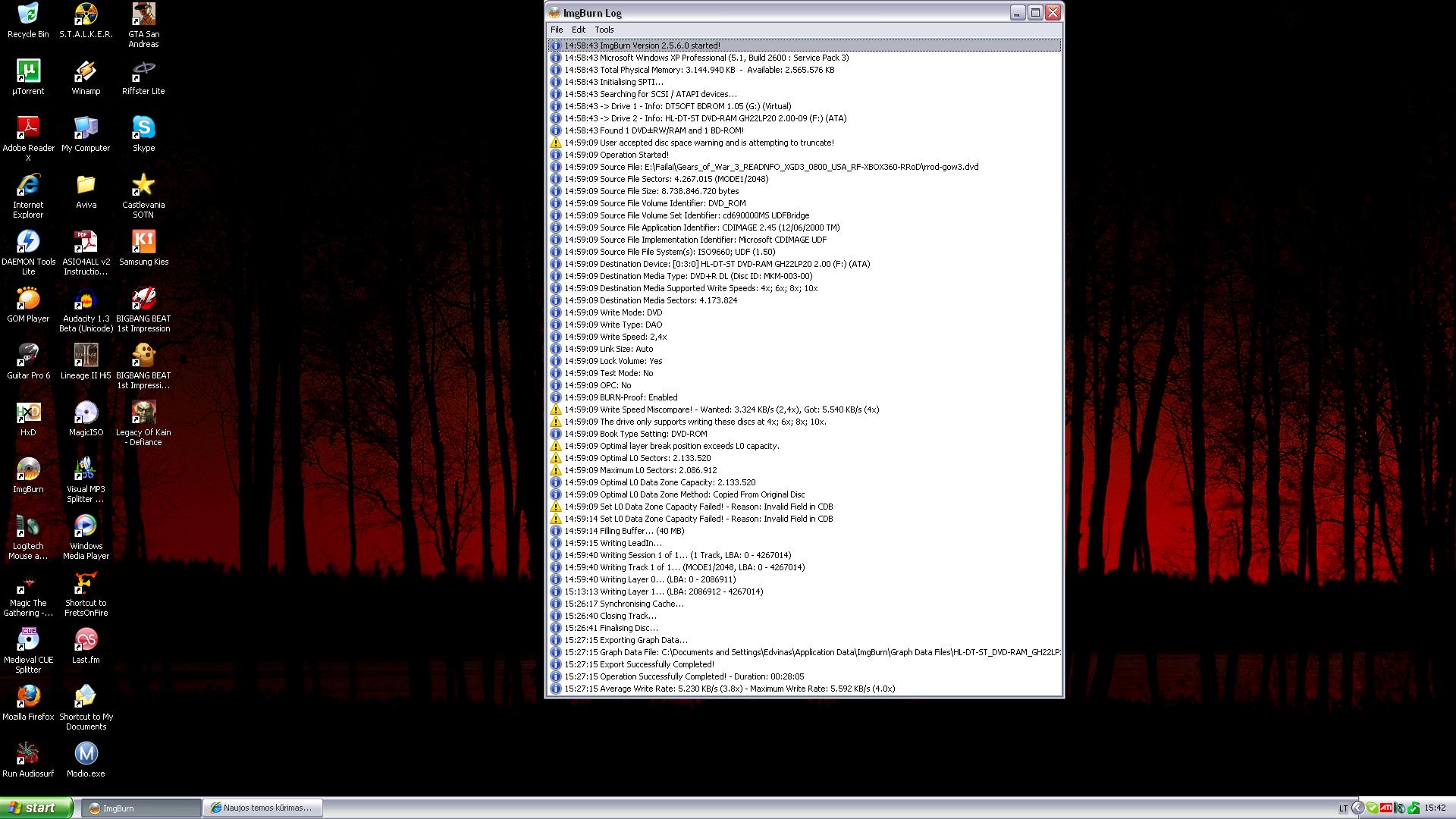The width and height of the screenshot is (1456, 819).
Task: Select Castlevania SOTN desktop icon
Action: click(143, 196)
